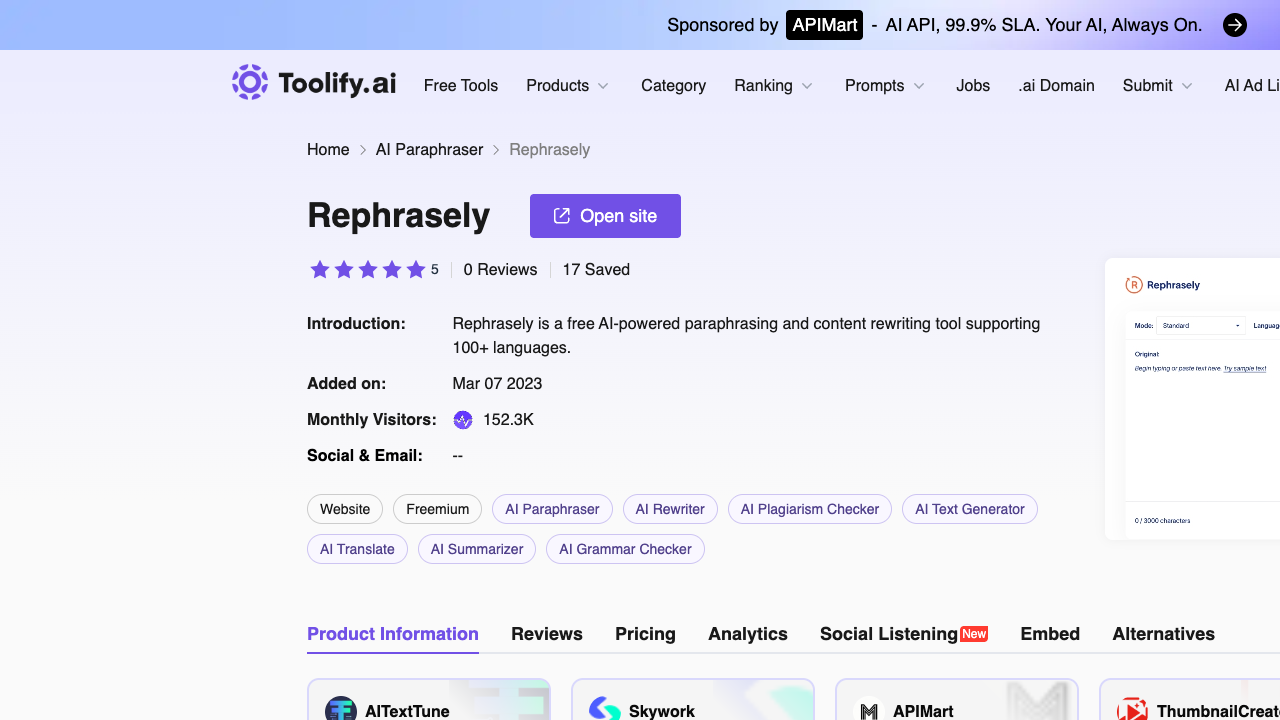Click the 17 Saved link
This screenshot has width=1280, height=720.
[596, 270]
